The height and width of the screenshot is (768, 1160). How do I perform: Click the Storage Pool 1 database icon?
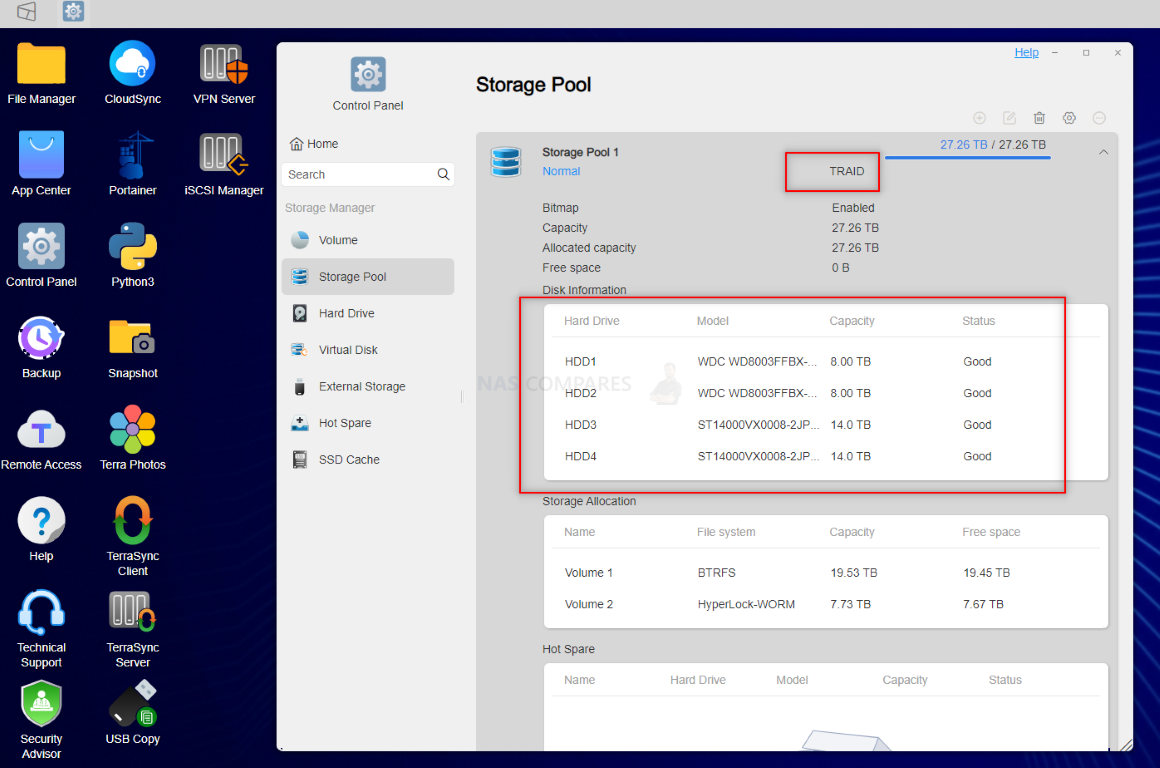pos(506,161)
